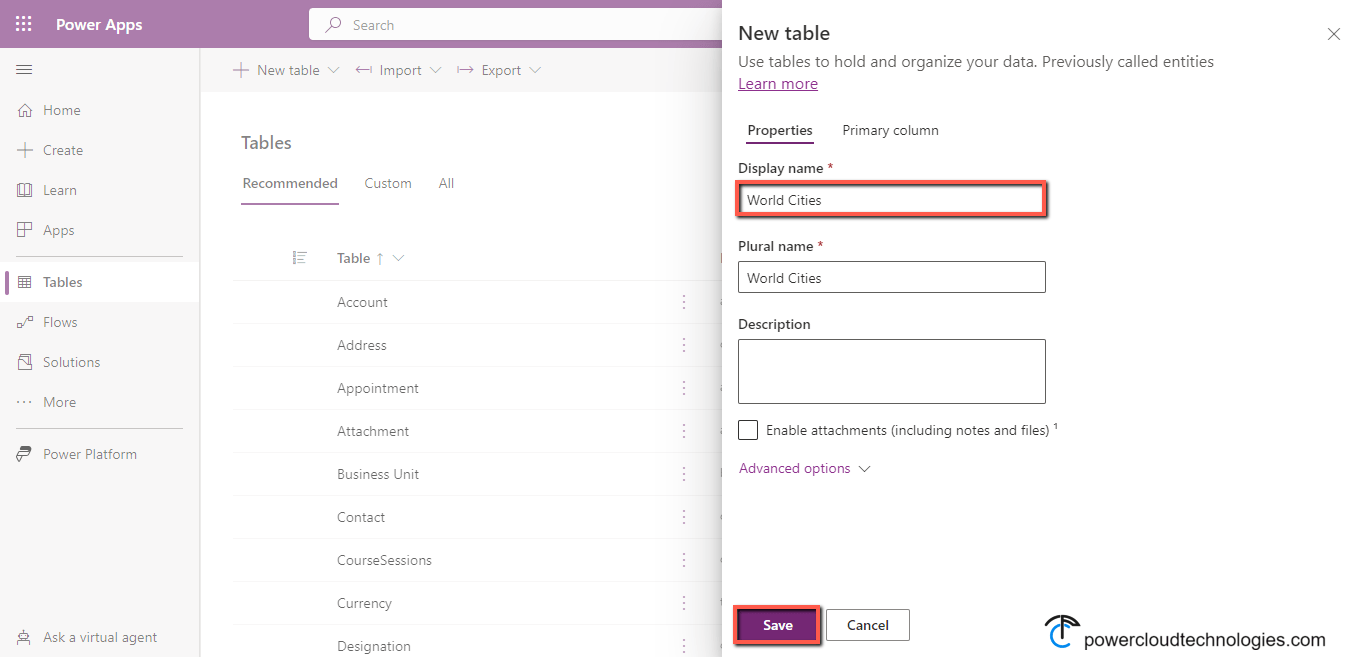Click the Cancel button

pos(868,625)
